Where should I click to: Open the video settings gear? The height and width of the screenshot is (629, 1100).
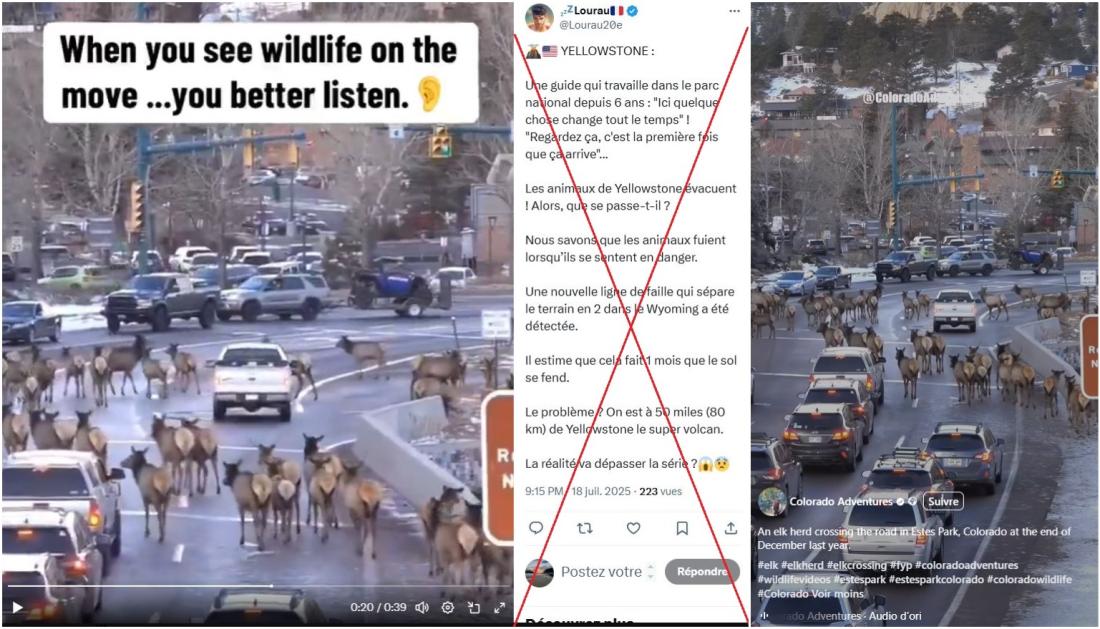pos(448,607)
